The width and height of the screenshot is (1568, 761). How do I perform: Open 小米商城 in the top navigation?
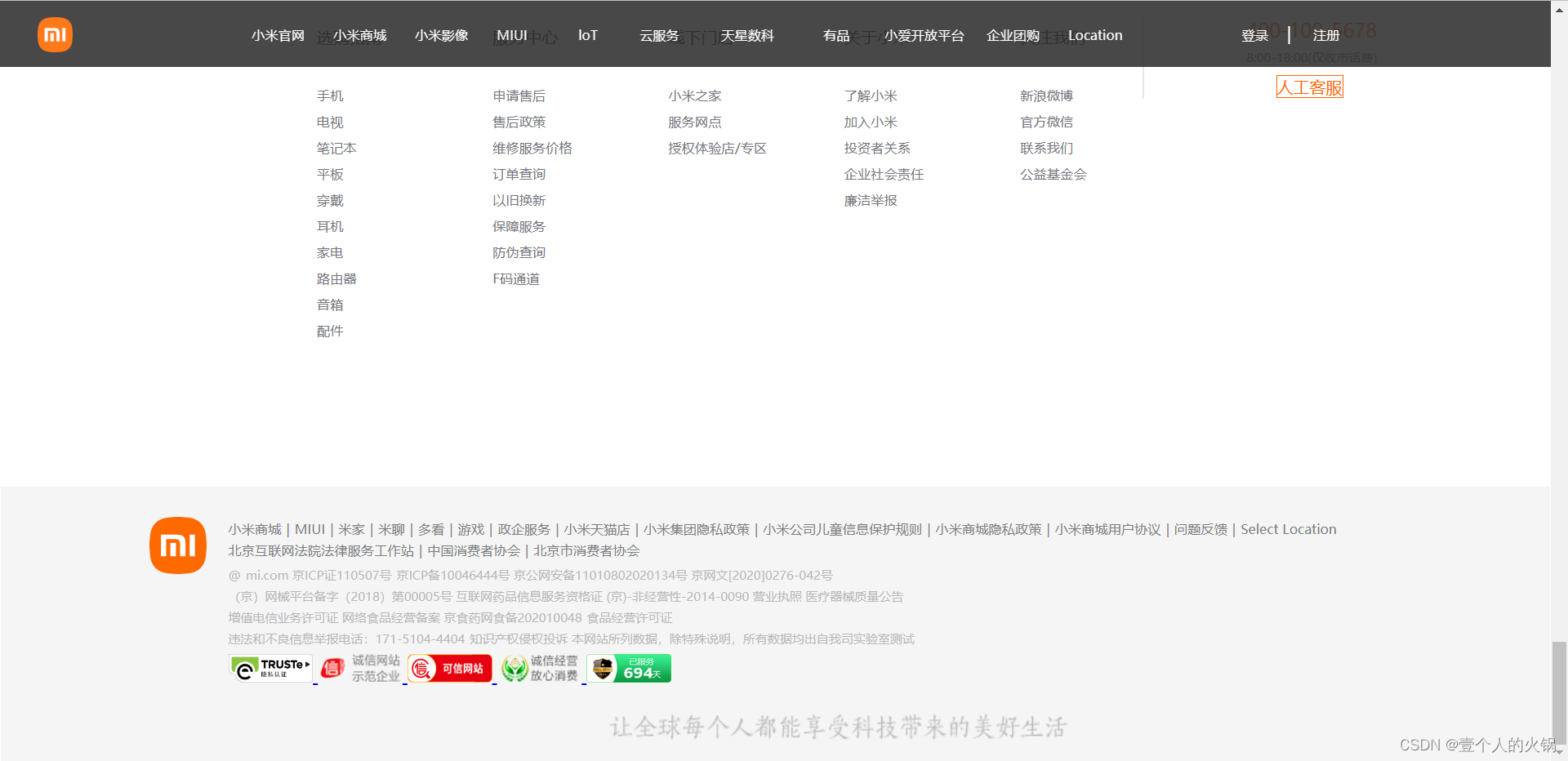360,36
